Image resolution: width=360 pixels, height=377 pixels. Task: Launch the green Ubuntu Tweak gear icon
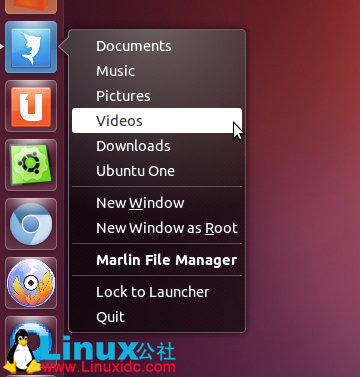[x=31, y=165]
